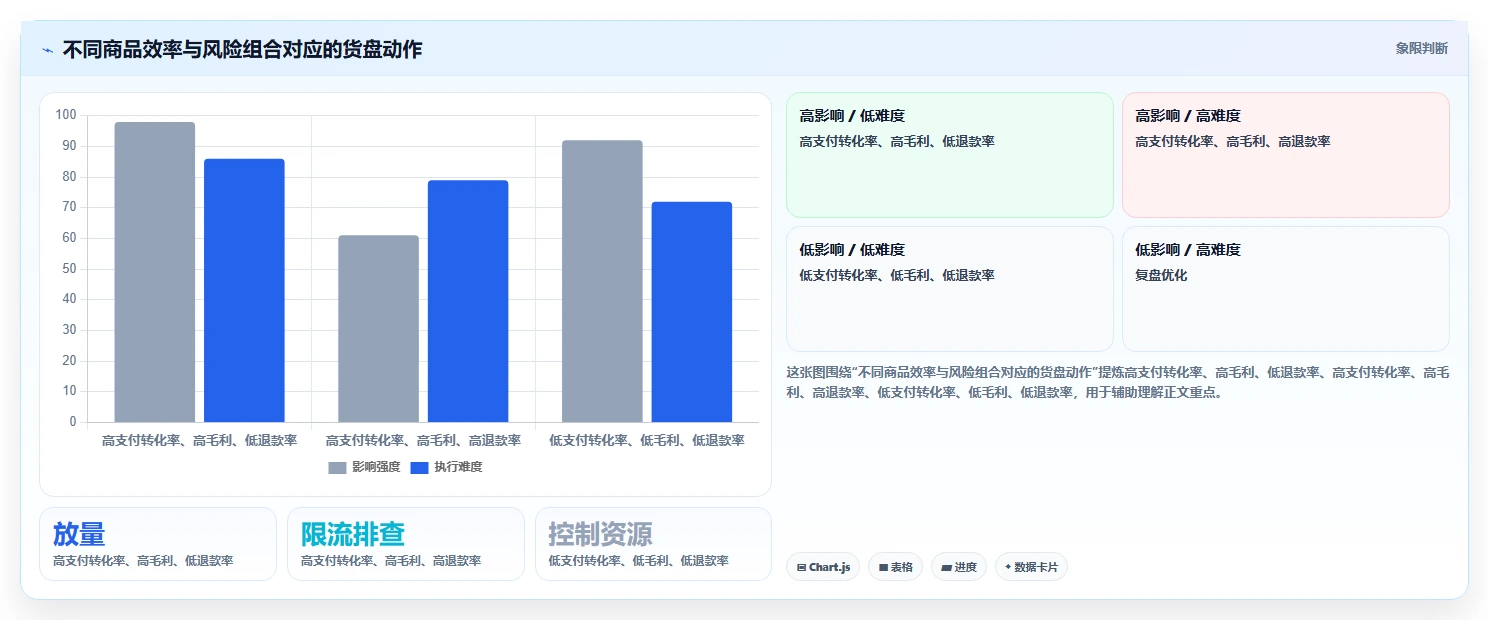Click the Chart.js tag chip
Image resolution: width=1489 pixels, height=620 pixels.
pyautogui.click(x=823, y=567)
